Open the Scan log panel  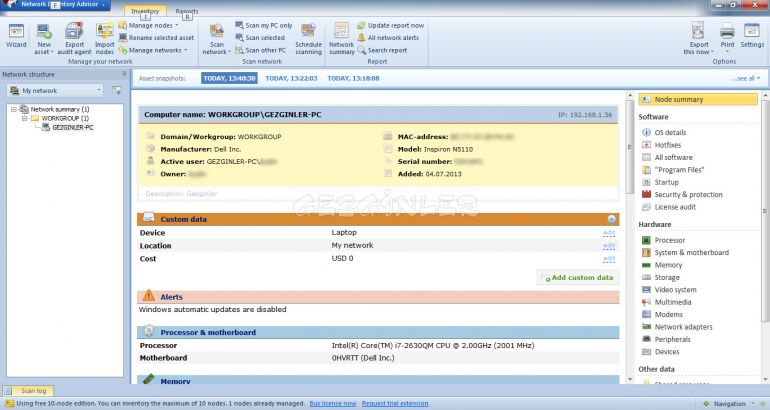(x=33, y=391)
